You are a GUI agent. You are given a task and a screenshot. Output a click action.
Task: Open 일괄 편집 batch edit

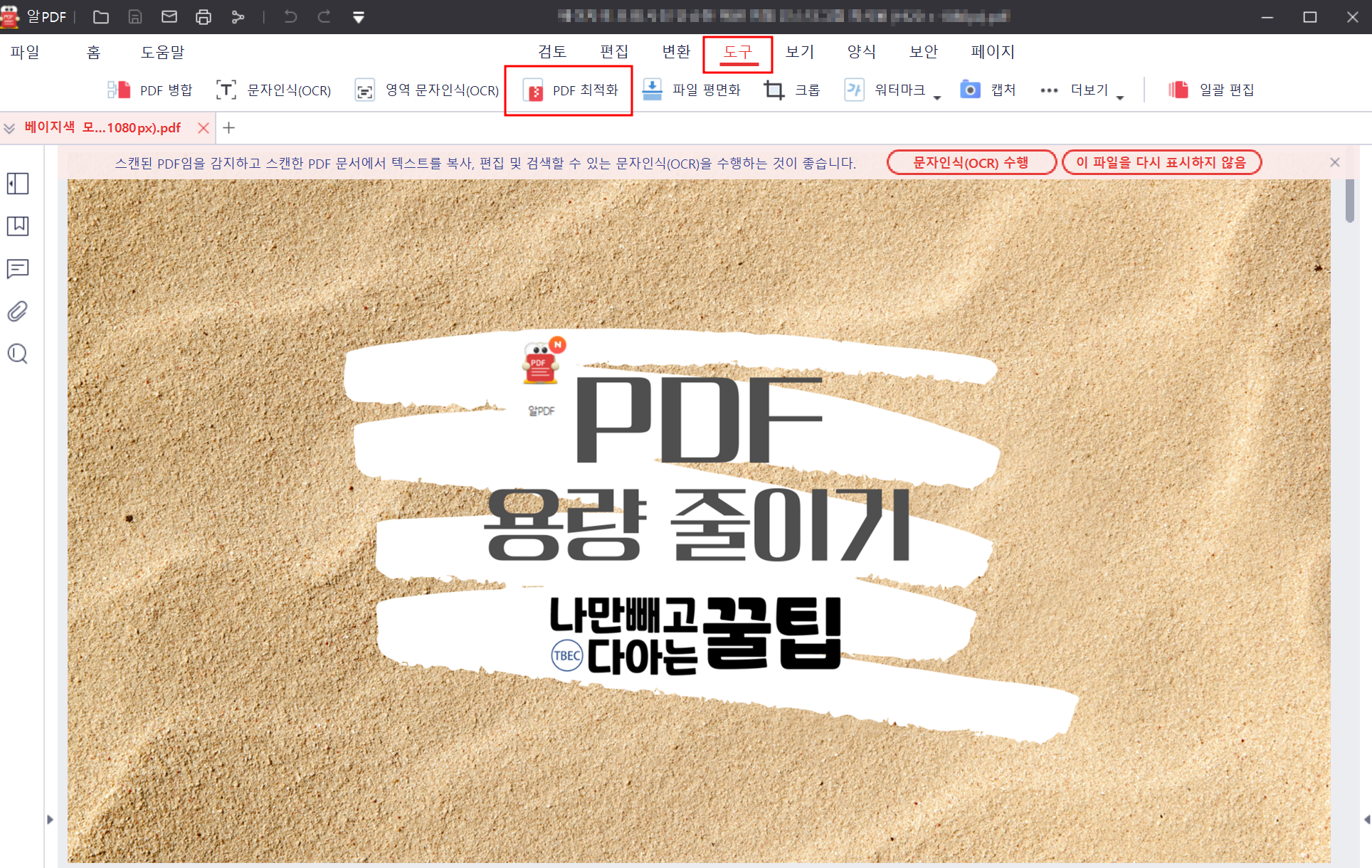click(1211, 90)
